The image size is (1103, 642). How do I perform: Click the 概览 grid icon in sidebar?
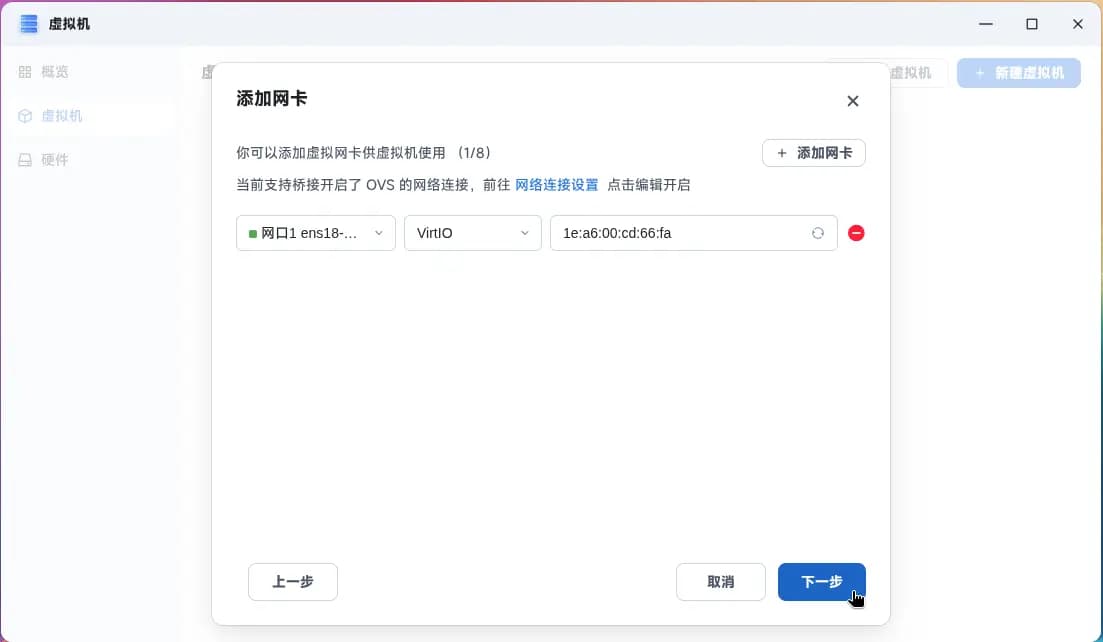click(25, 72)
